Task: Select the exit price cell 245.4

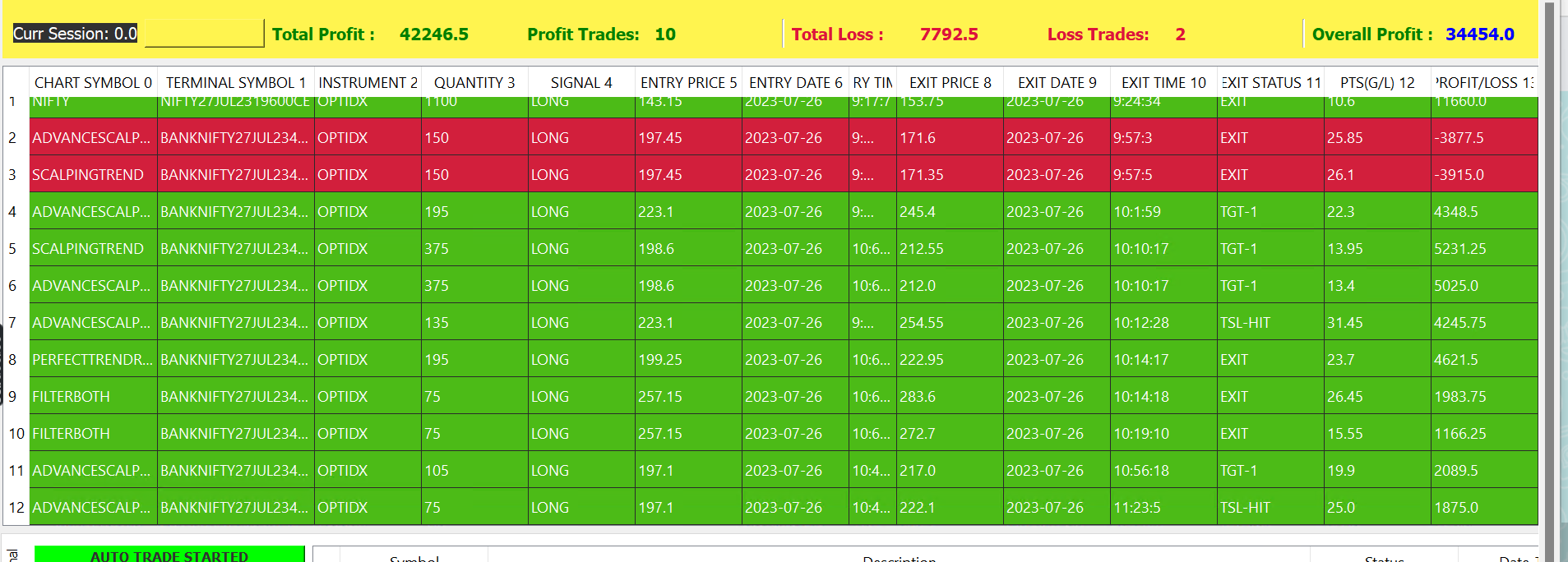Action: (950, 211)
